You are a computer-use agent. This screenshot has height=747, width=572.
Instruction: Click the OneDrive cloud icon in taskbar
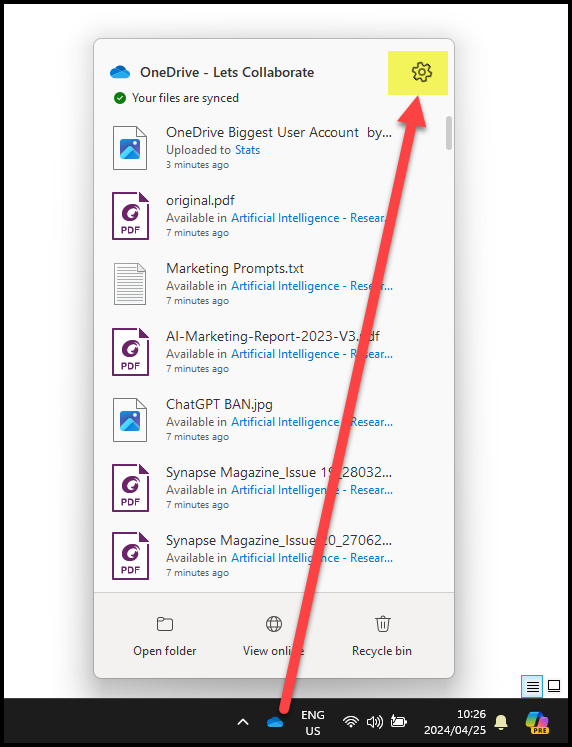click(x=275, y=722)
